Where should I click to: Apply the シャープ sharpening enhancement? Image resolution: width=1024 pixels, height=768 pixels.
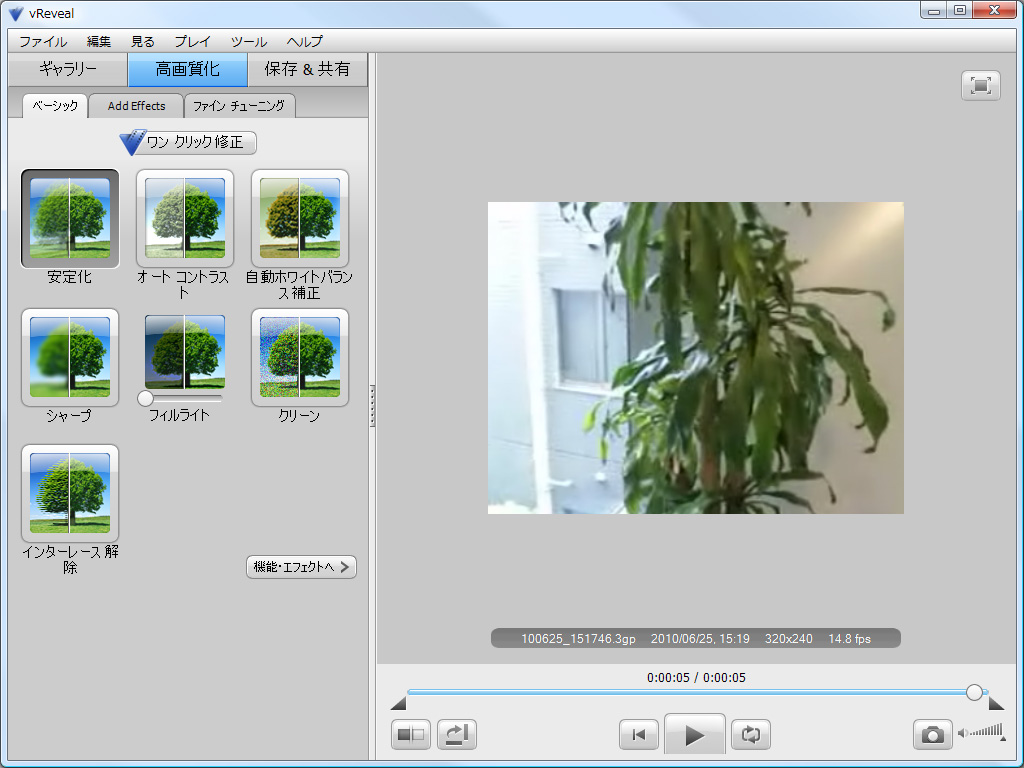[x=69, y=357]
